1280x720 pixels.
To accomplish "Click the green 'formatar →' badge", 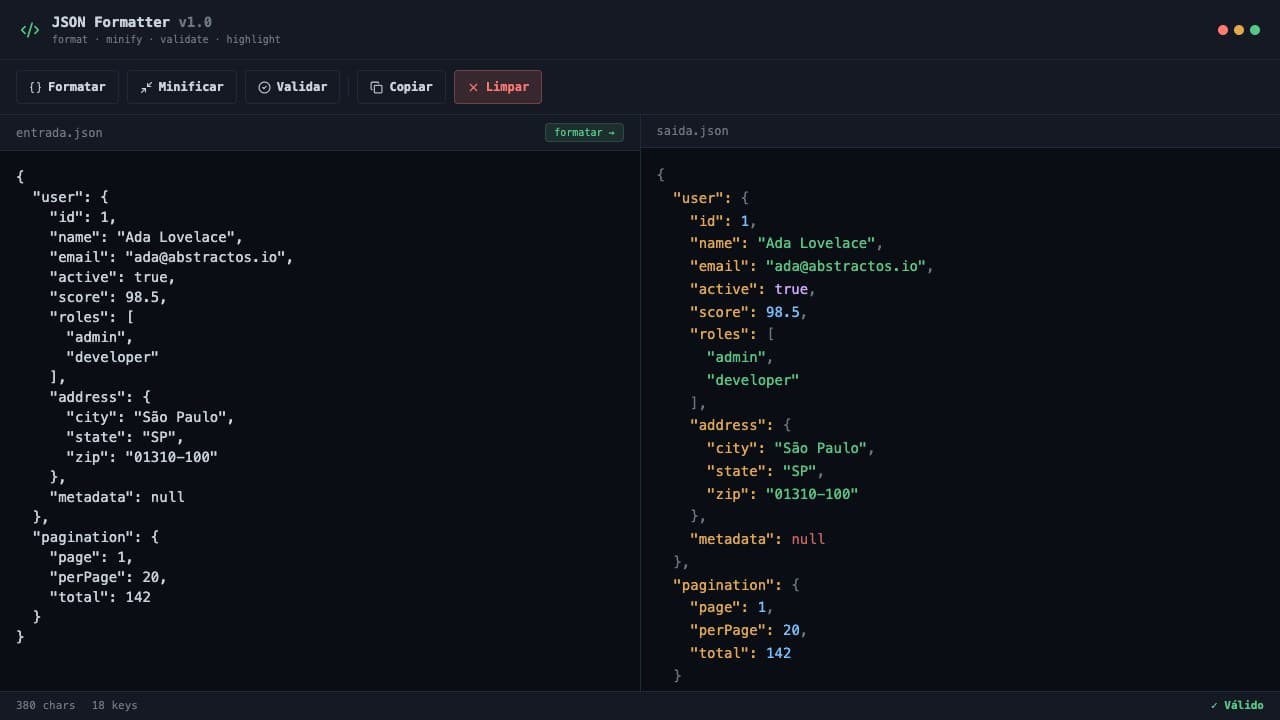I will click(x=584, y=132).
